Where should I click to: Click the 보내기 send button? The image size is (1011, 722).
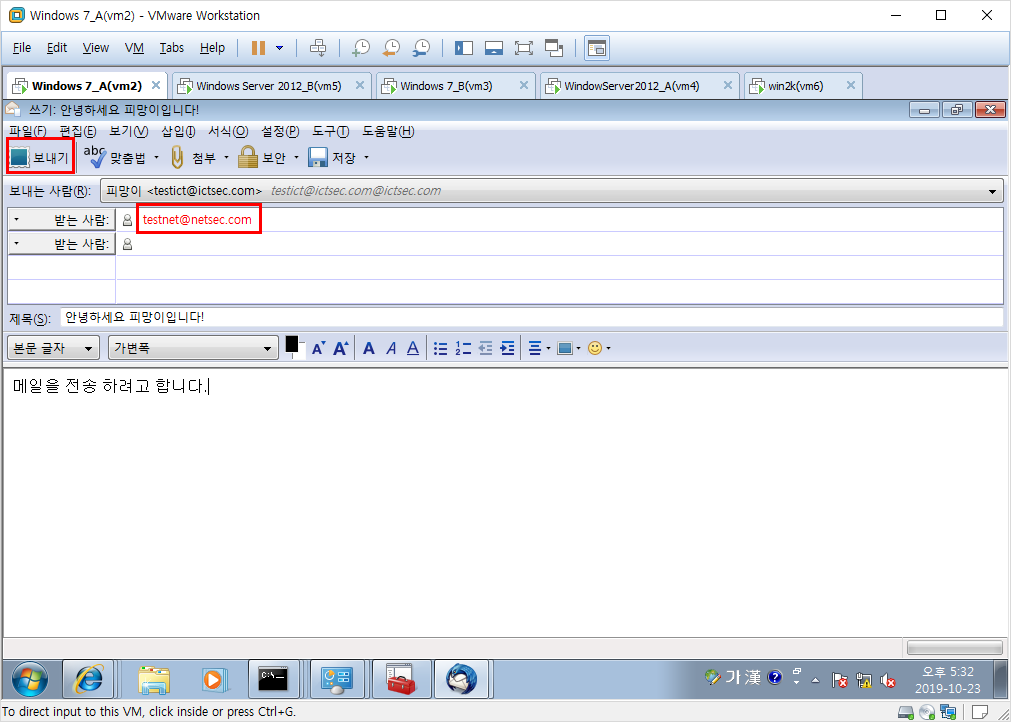coord(40,157)
